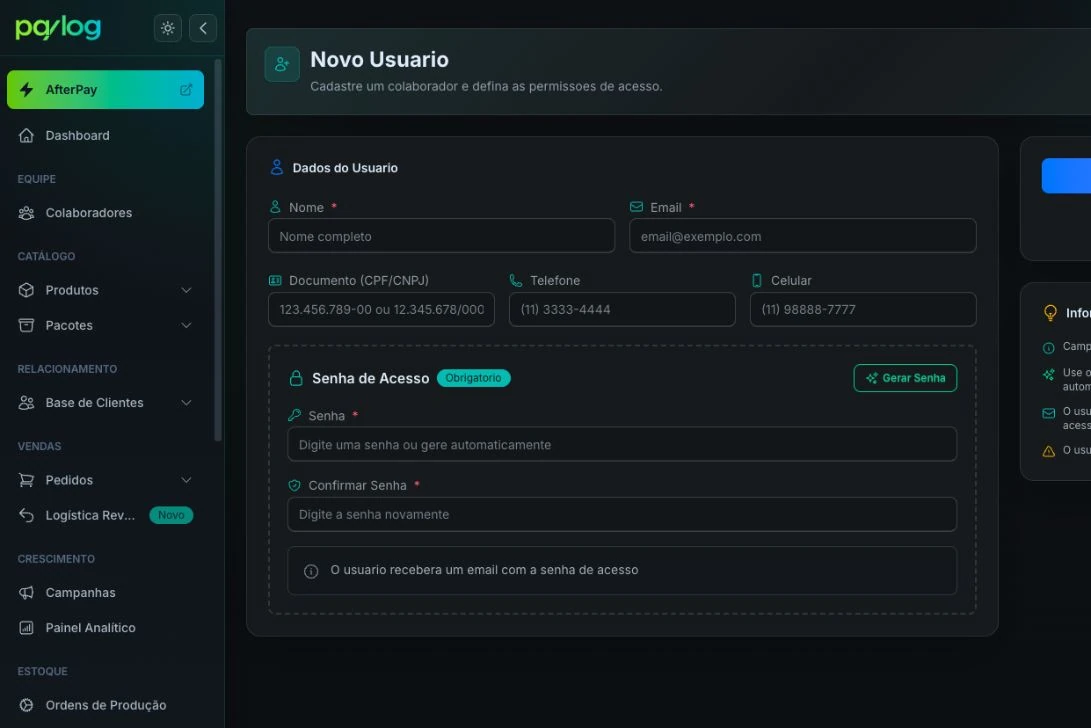Click the Pedidos shopping cart icon
Image resolution: width=1091 pixels, height=728 pixels.
[x=26, y=480]
